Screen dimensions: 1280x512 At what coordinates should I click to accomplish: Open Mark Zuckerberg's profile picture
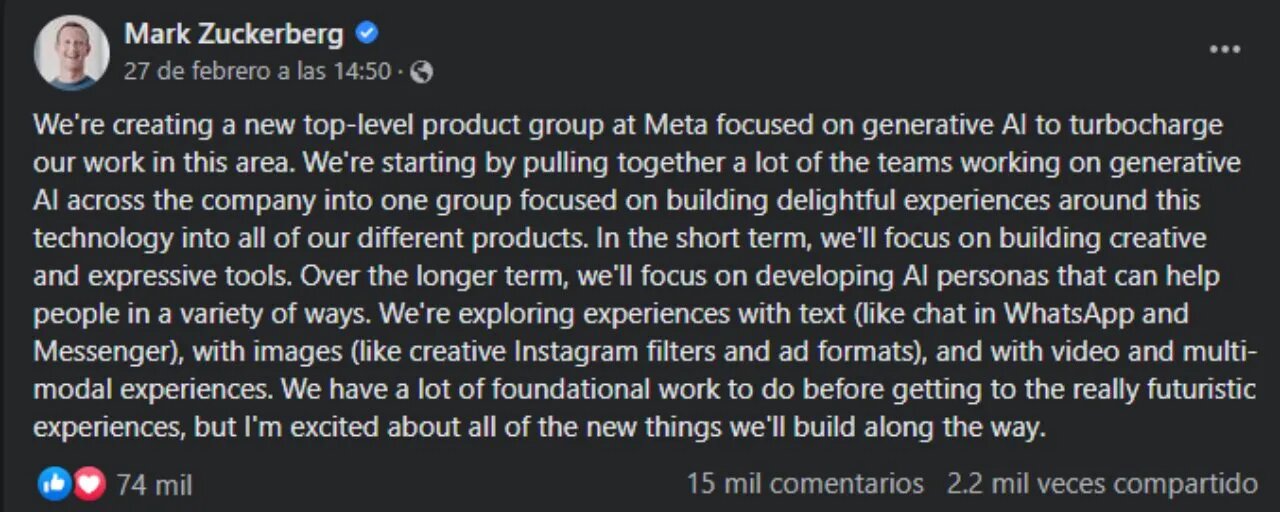[x=71, y=53]
